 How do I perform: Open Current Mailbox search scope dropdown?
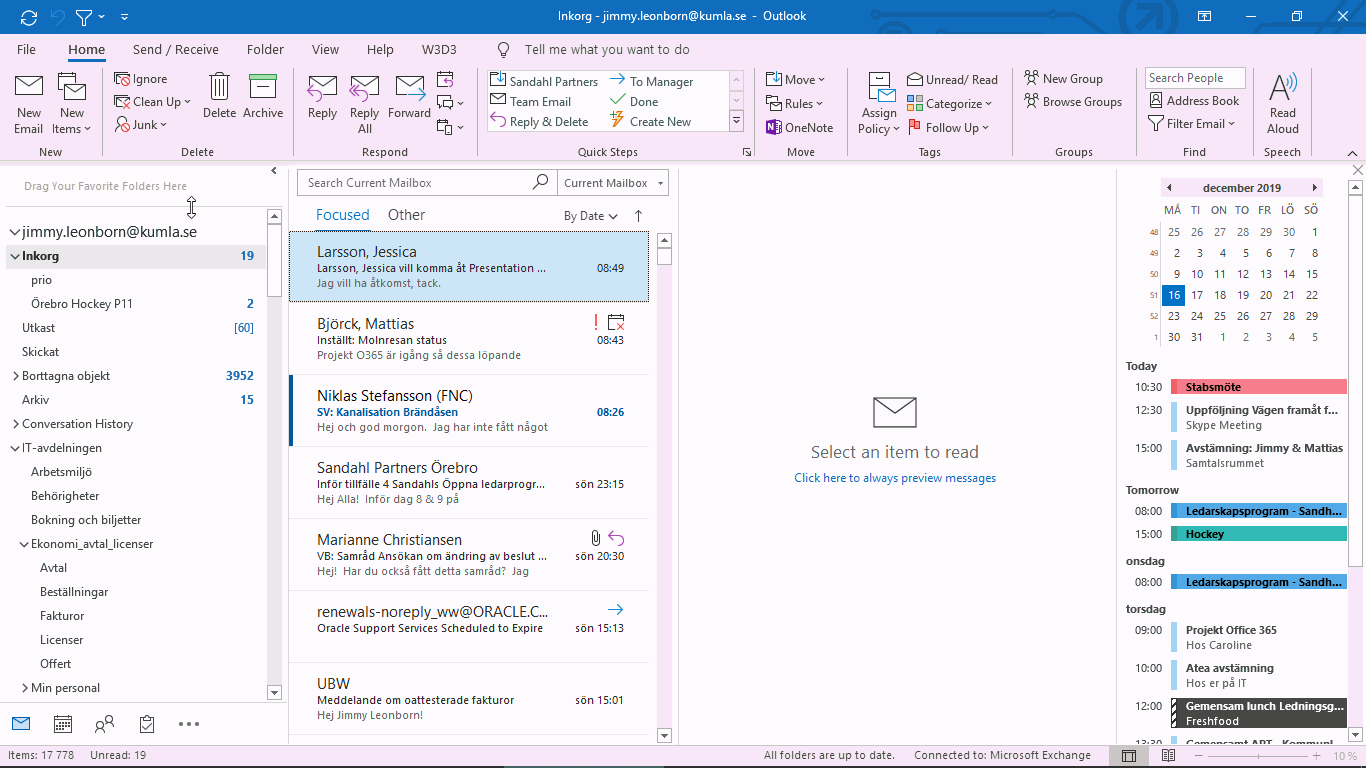tap(612, 182)
